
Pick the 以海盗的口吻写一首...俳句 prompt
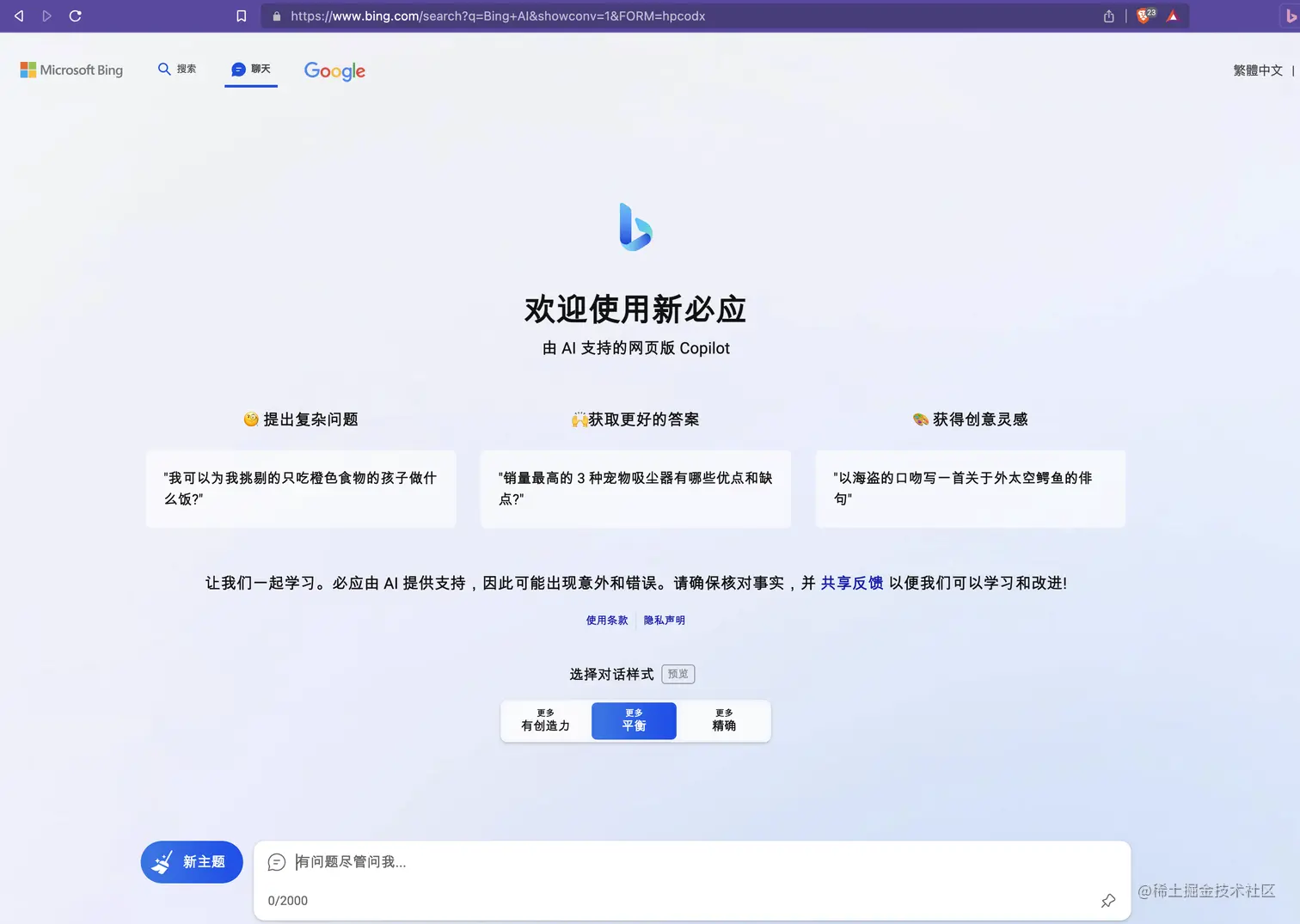pyautogui.click(x=971, y=488)
